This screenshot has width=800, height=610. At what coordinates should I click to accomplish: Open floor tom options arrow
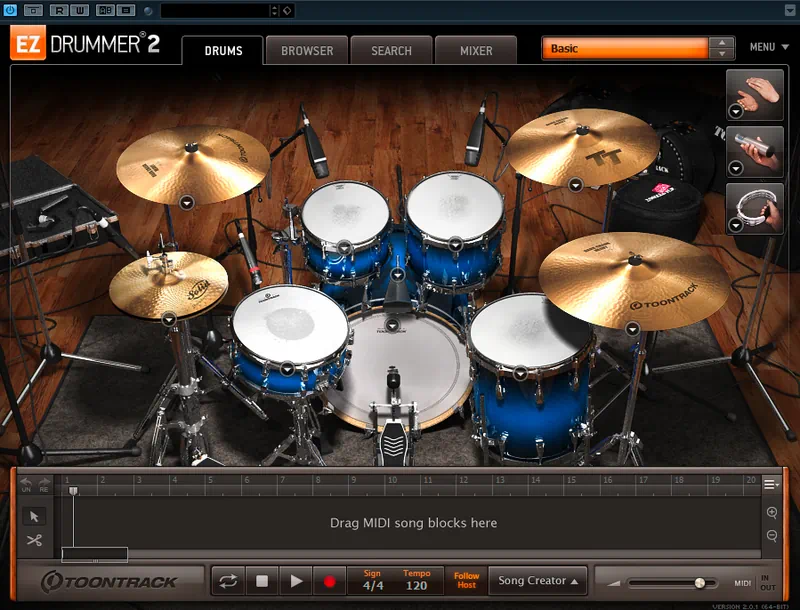[x=520, y=373]
